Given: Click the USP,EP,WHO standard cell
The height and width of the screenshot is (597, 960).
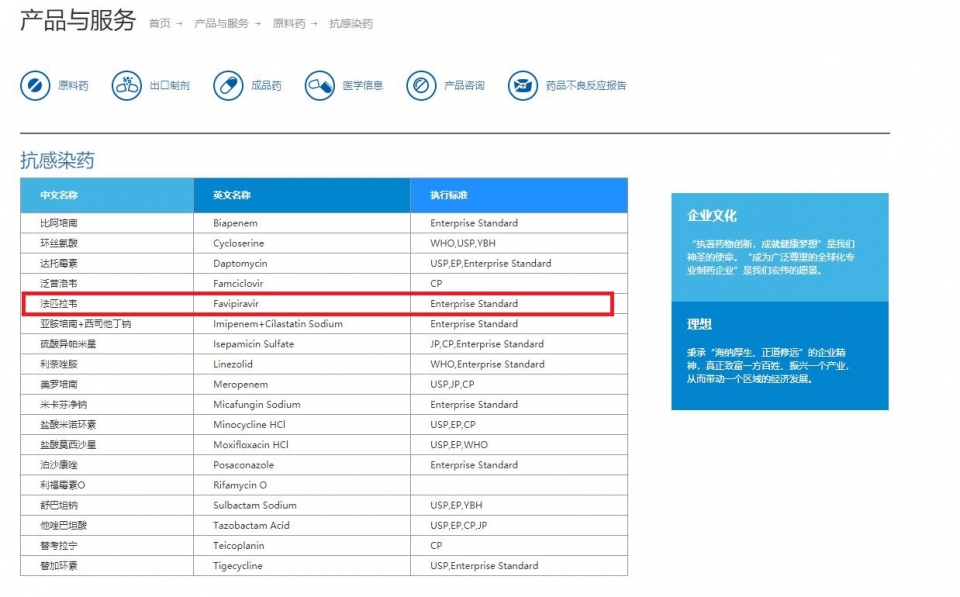Looking at the screenshot, I should pos(519,445).
